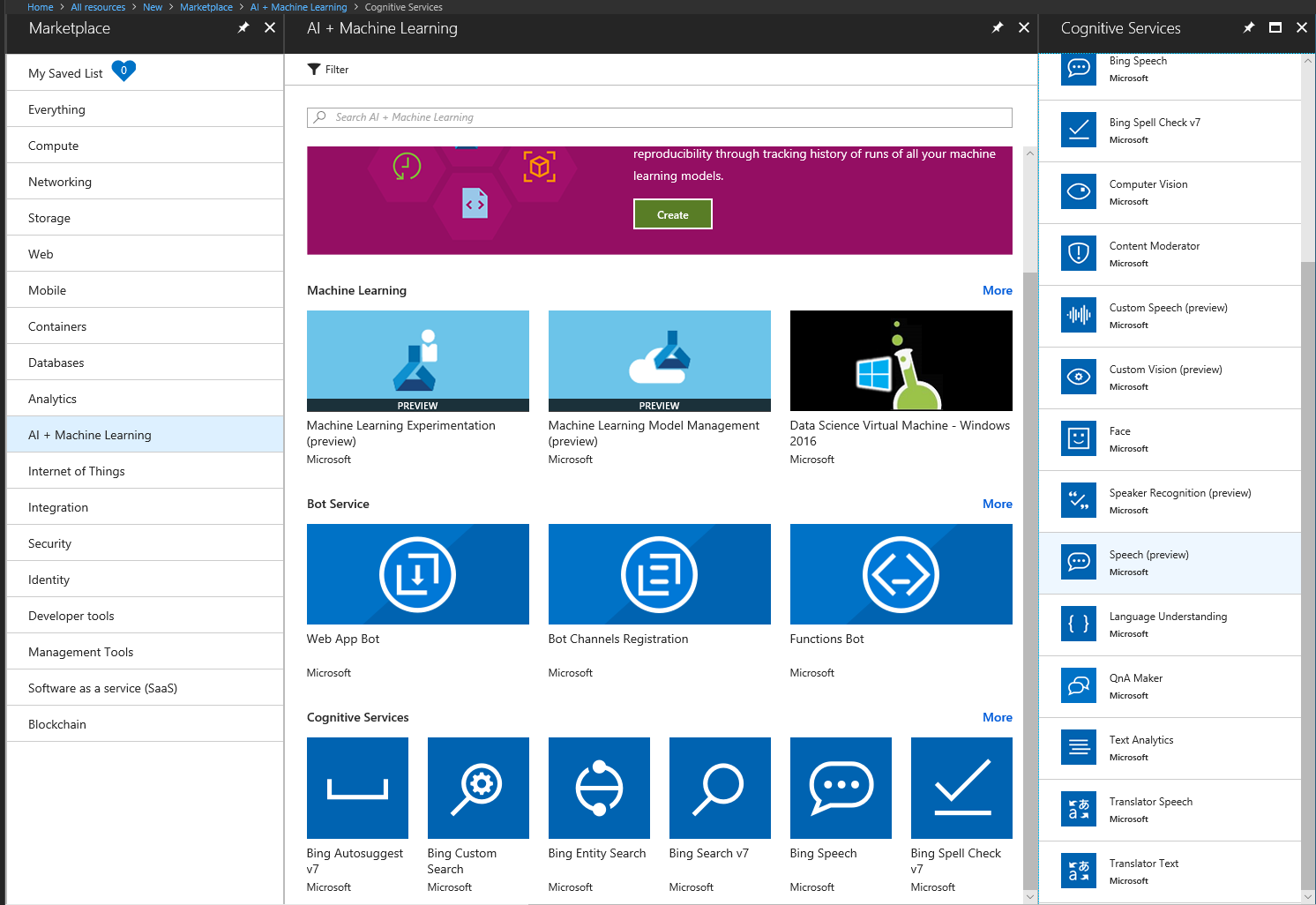This screenshot has height=905, width=1316.
Task: Select the Internet of Things category
Action: pyautogui.click(x=145, y=471)
